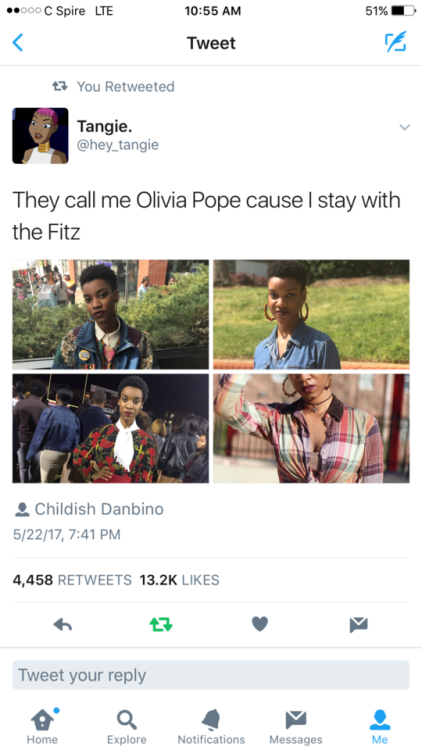Open the Notifications bell tab
This screenshot has width=422, height=750.
click(x=211, y=726)
